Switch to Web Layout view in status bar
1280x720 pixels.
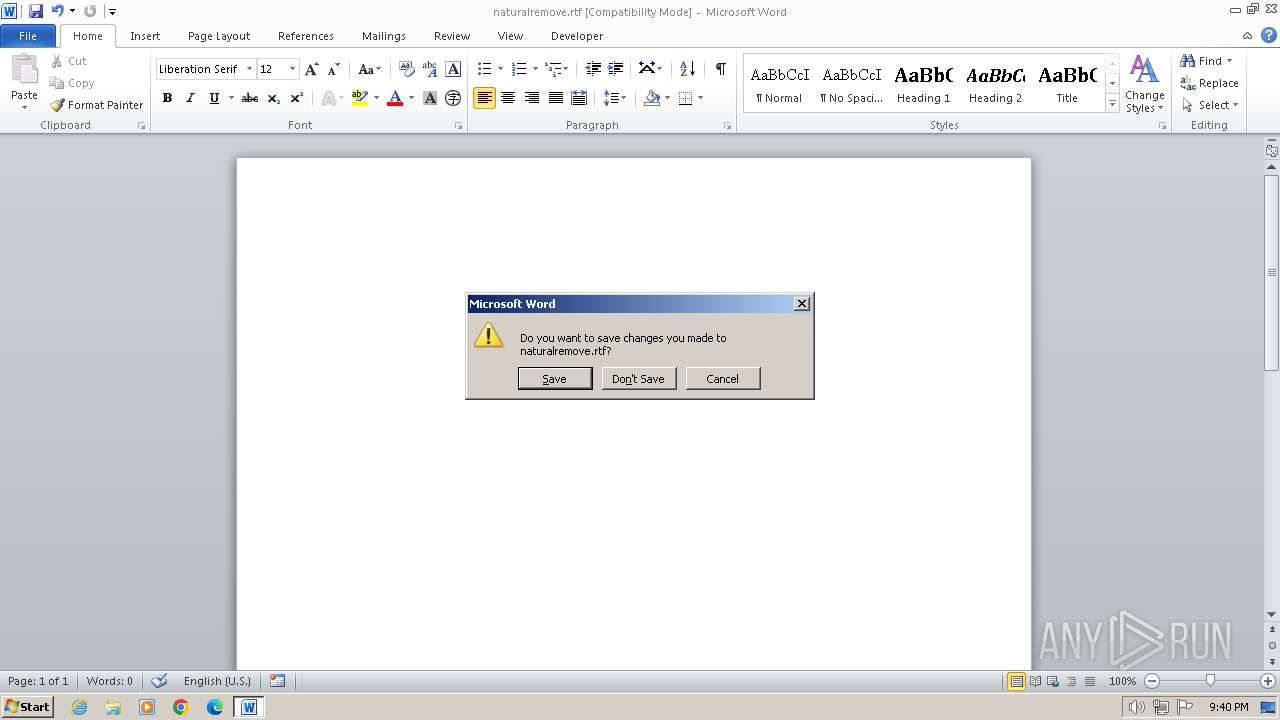pos(1052,681)
